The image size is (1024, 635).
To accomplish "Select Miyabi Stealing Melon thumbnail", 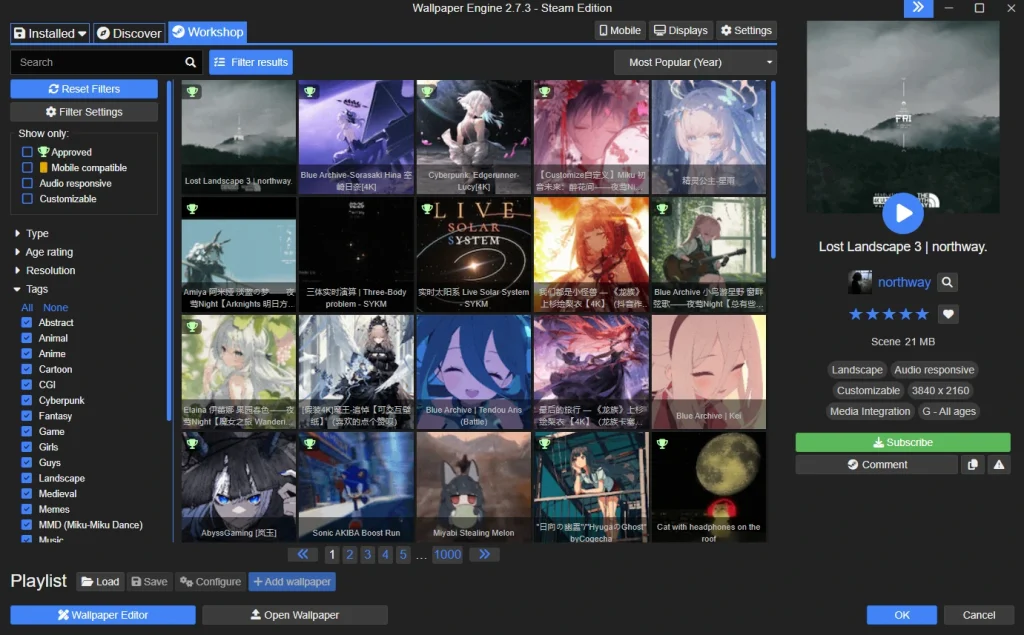I will (473, 487).
